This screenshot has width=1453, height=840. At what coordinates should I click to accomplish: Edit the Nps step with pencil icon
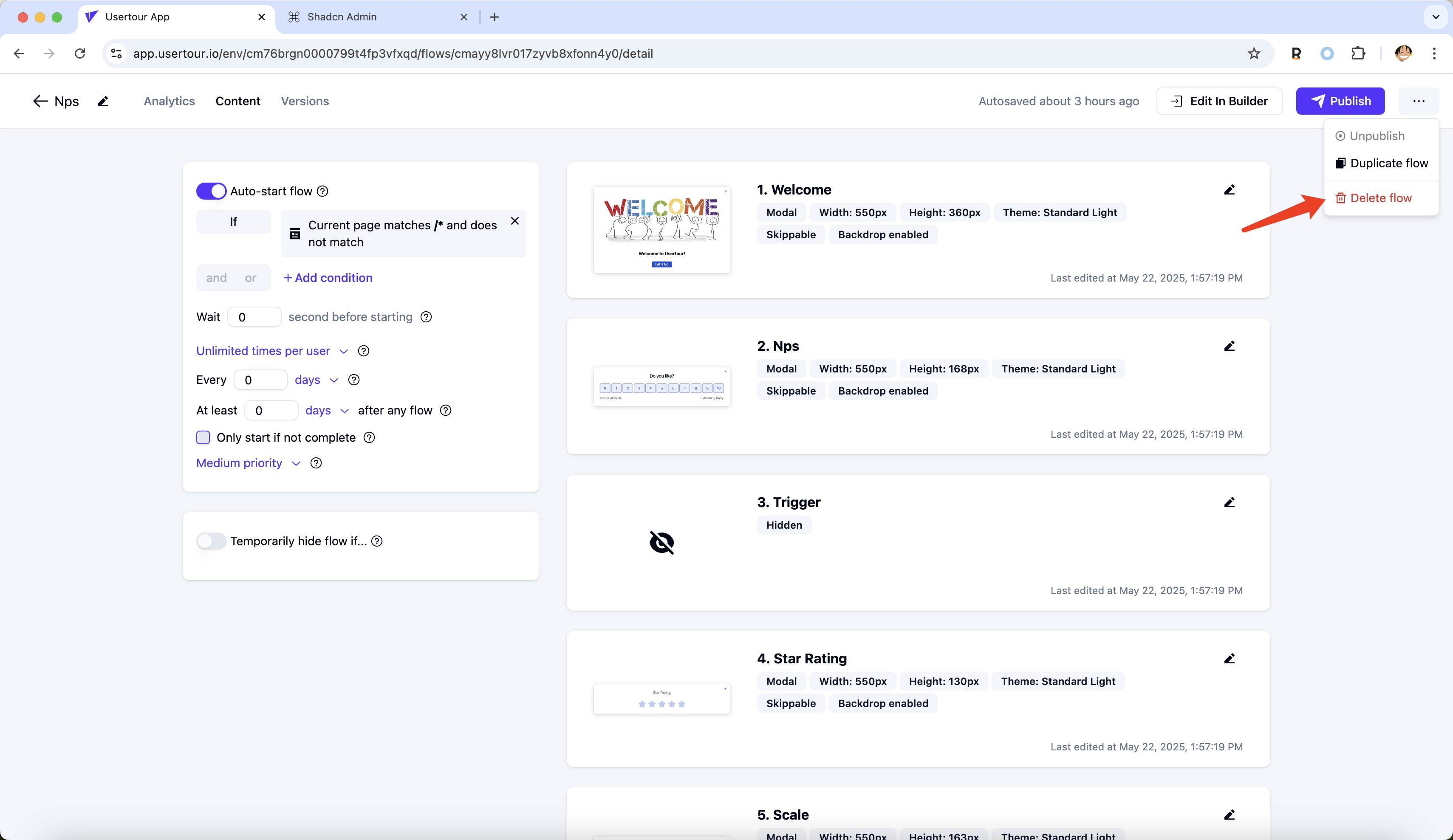pos(1229,346)
